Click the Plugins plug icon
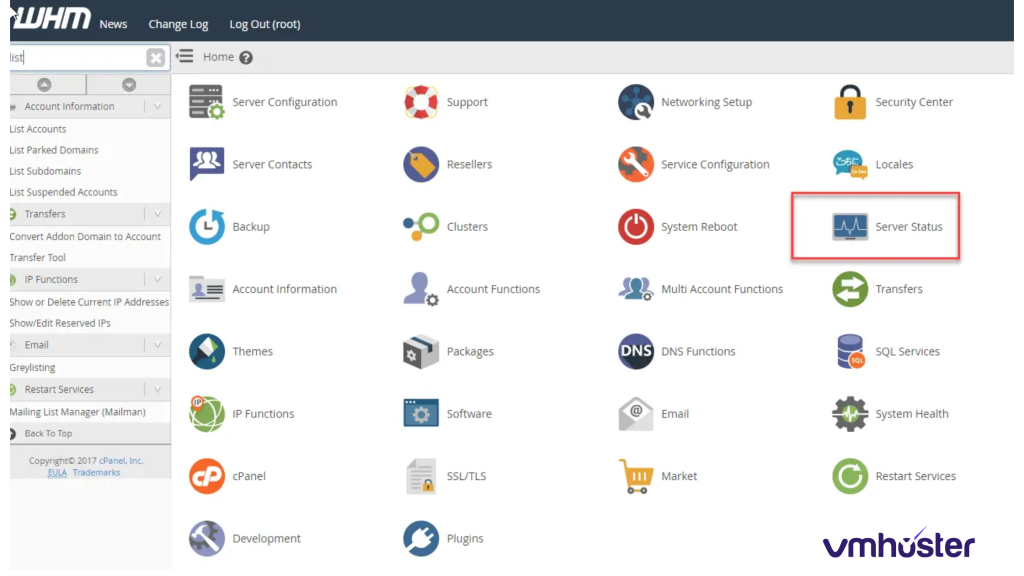 click(419, 538)
